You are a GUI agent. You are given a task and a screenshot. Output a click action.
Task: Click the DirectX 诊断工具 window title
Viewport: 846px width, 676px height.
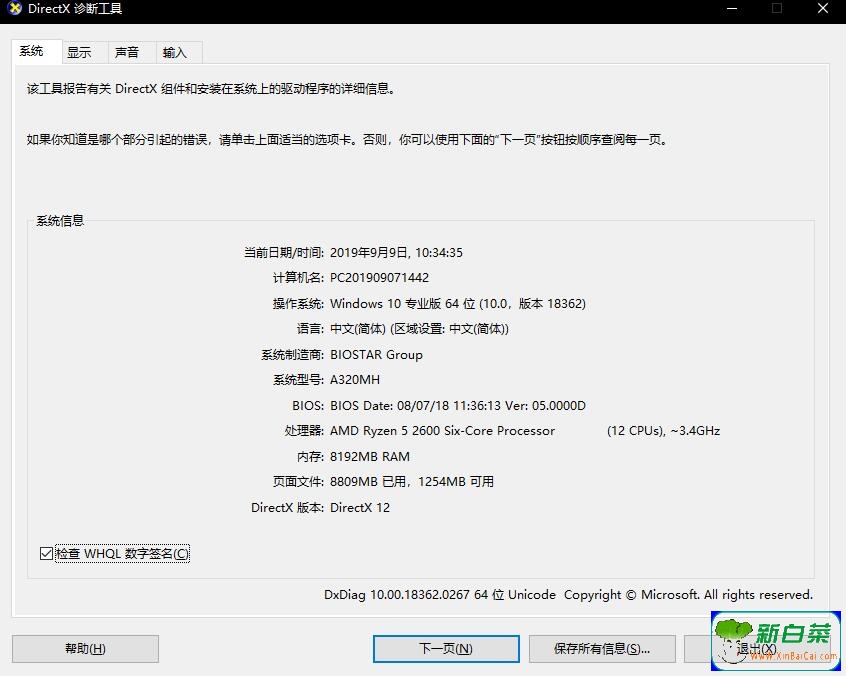75,9
